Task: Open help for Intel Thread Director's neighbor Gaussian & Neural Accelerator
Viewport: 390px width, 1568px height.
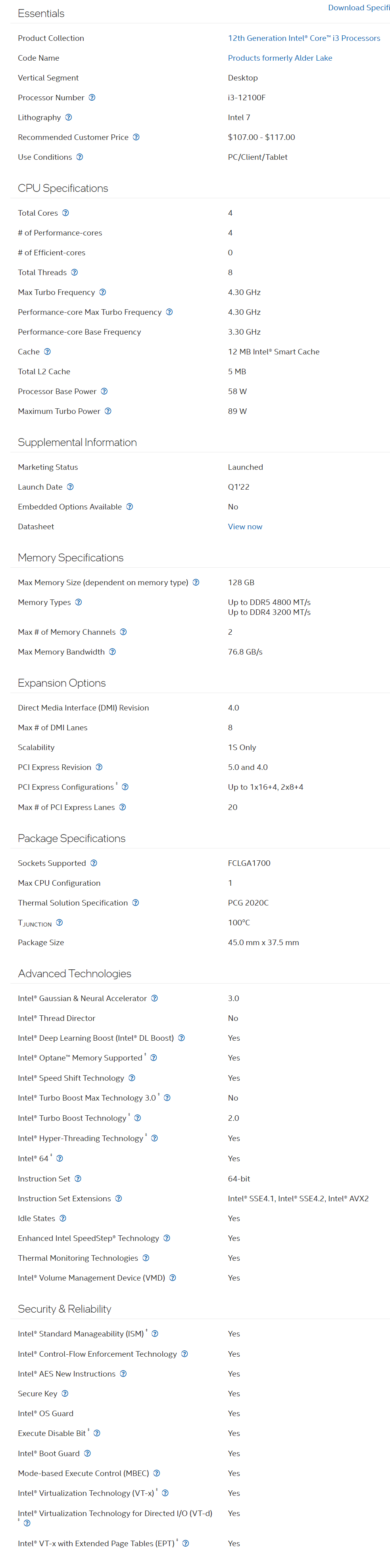Action: coord(155,998)
